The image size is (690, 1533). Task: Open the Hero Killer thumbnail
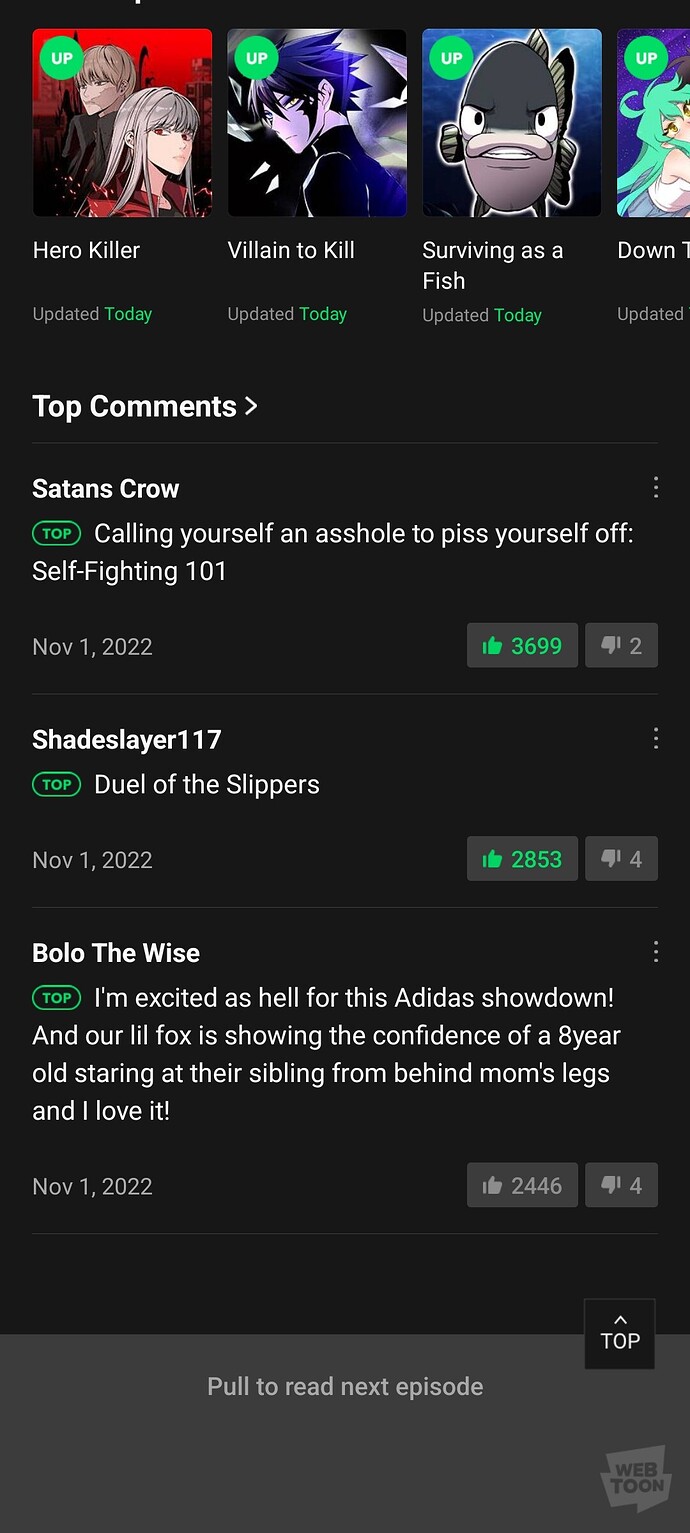122,123
